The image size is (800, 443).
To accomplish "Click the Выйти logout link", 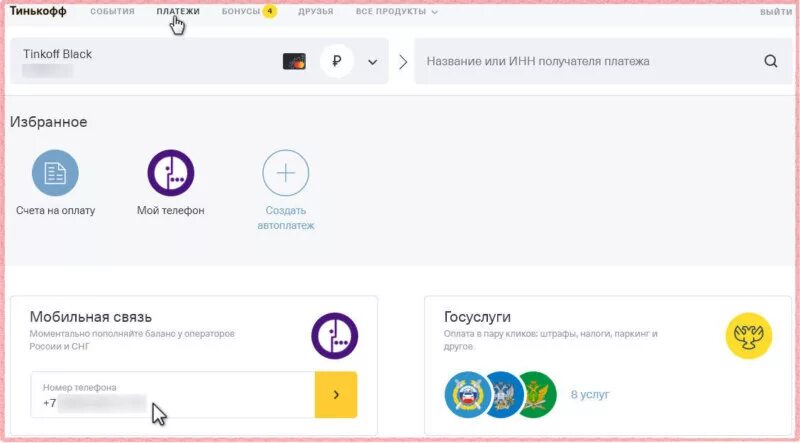I will (x=776, y=12).
